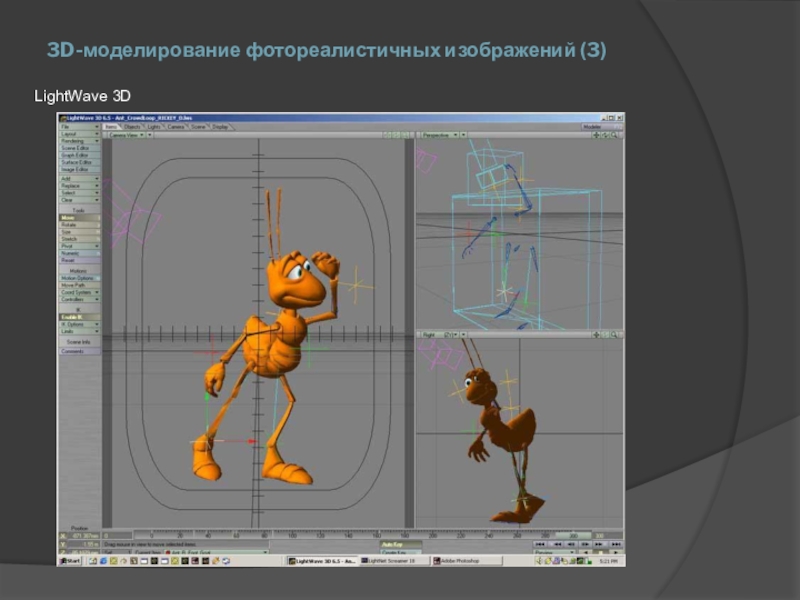Image resolution: width=800 pixels, height=600 pixels.
Task: Toggle the Enable IK button
Action: 80,317
